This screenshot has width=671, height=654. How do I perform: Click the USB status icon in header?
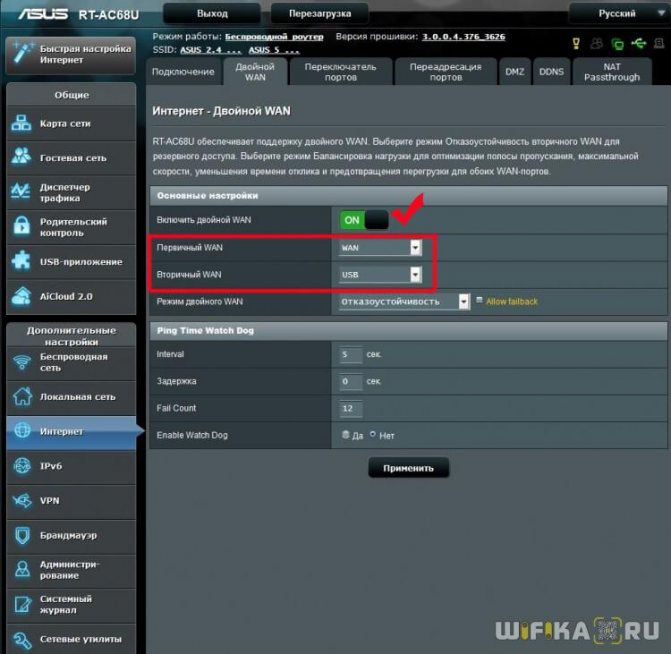638,43
